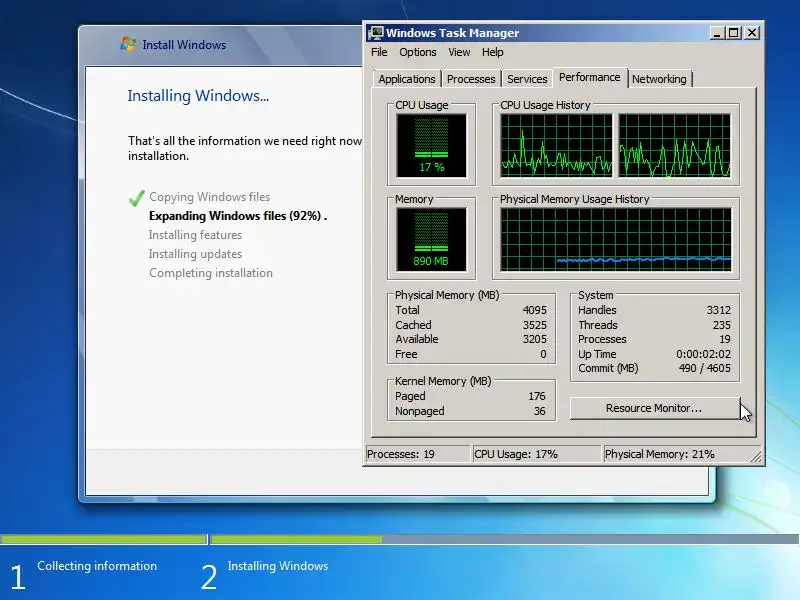Select the Performance tab
This screenshot has width=800, height=600.
coord(590,77)
